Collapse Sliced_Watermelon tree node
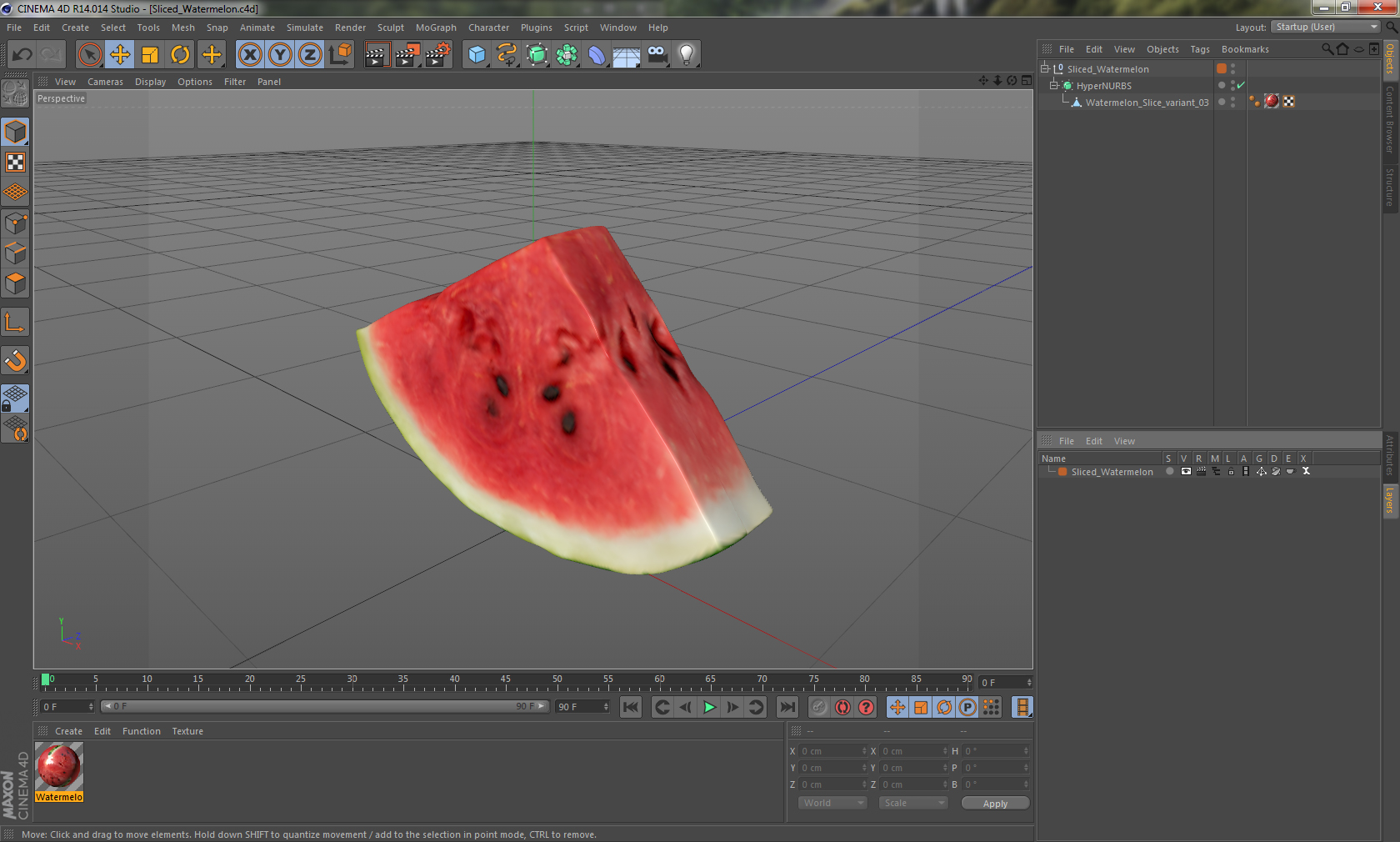Screen dimensions: 1400x842 click(x=1045, y=68)
